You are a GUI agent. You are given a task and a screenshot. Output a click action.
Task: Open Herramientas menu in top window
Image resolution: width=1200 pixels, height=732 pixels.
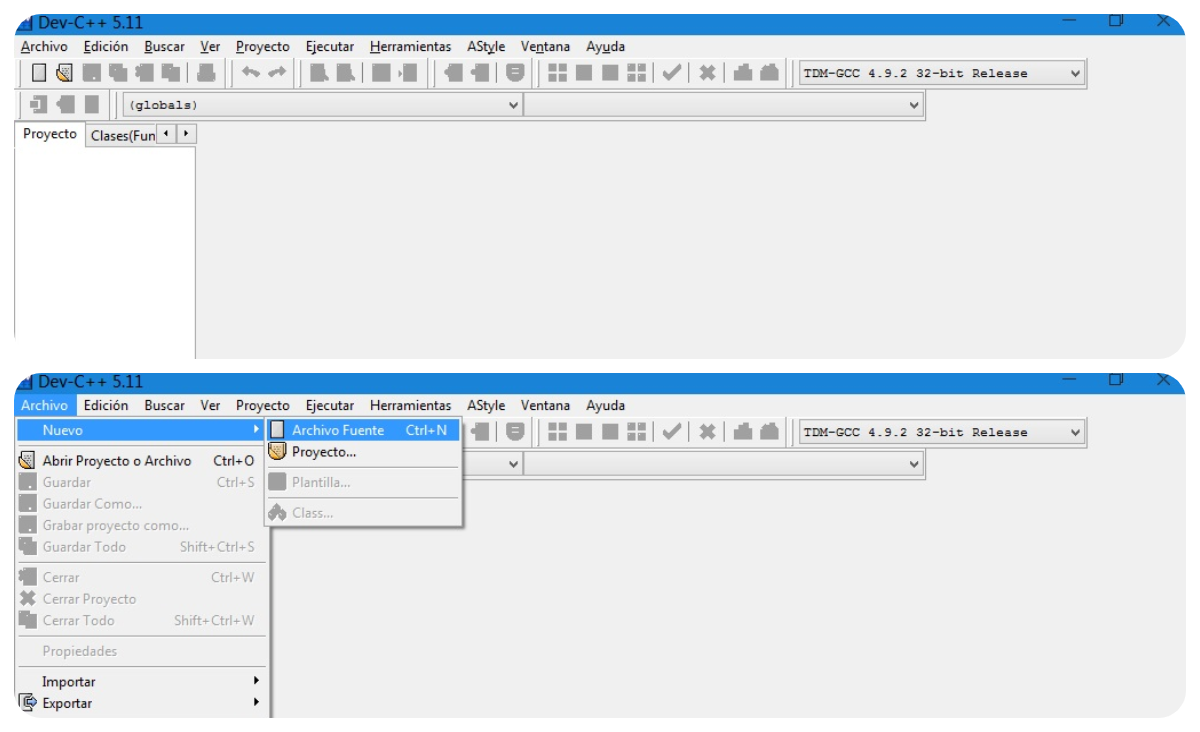pos(410,46)
